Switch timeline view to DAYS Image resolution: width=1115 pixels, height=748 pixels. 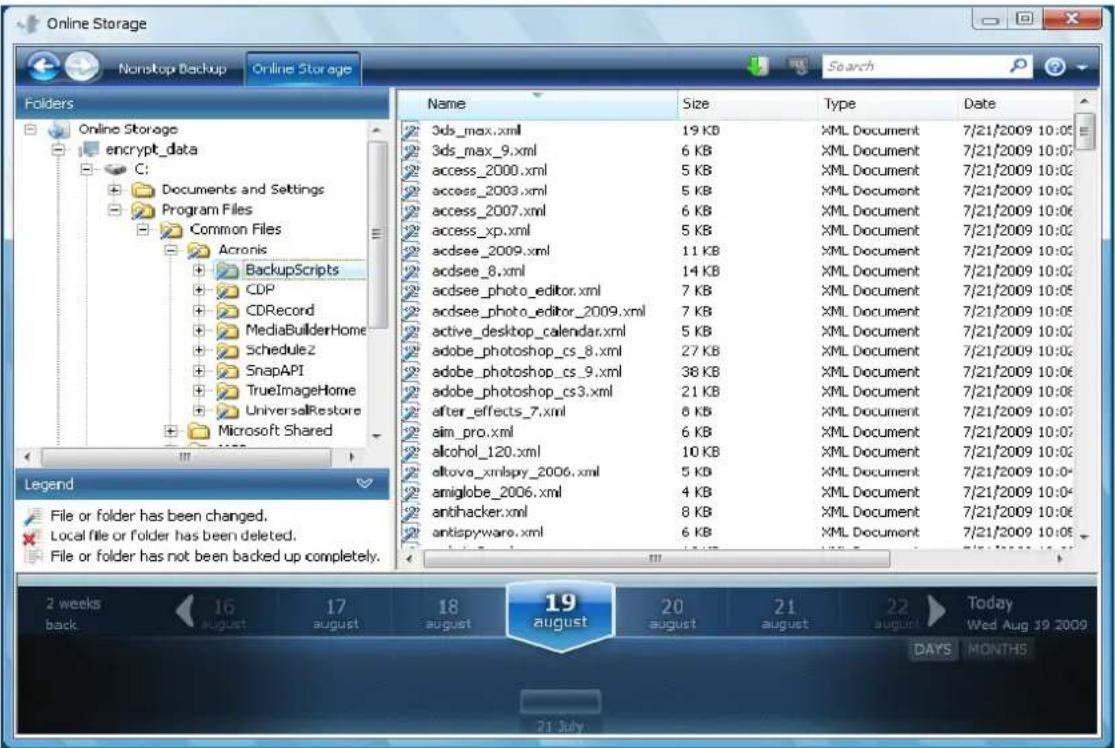pos(932,649)
